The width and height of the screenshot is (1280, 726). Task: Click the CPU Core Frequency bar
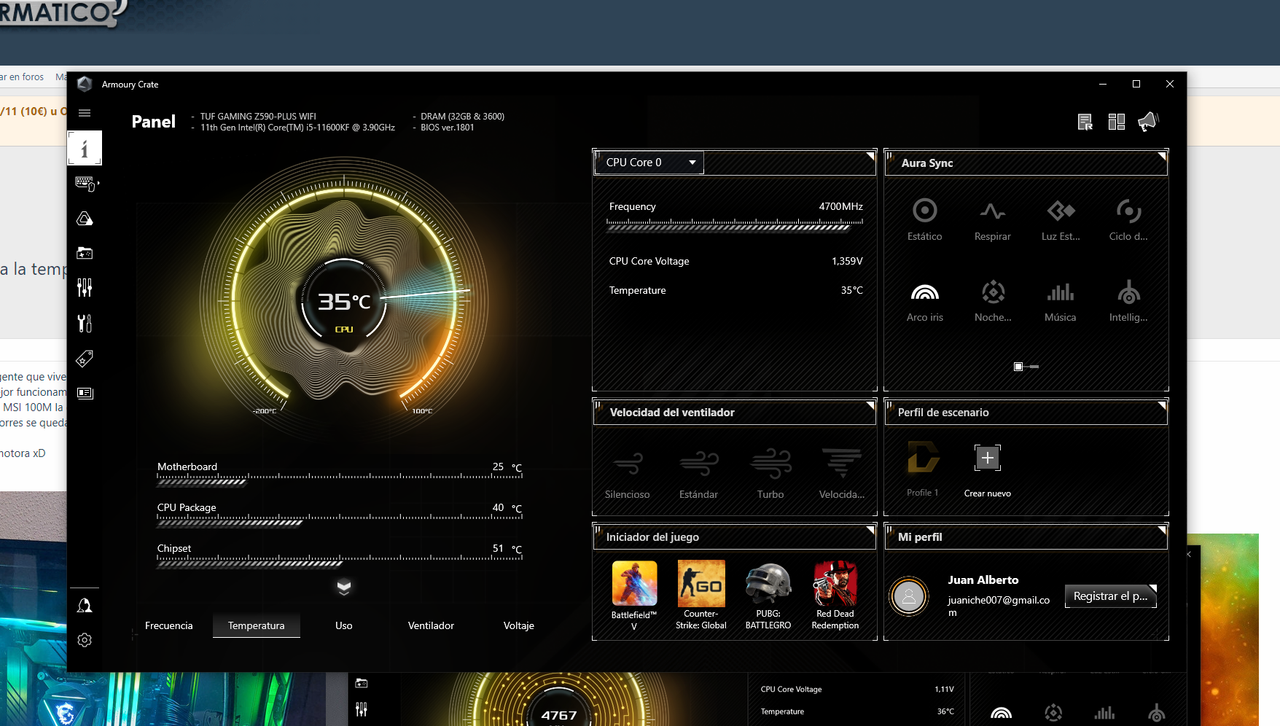(x=735, y=227)
